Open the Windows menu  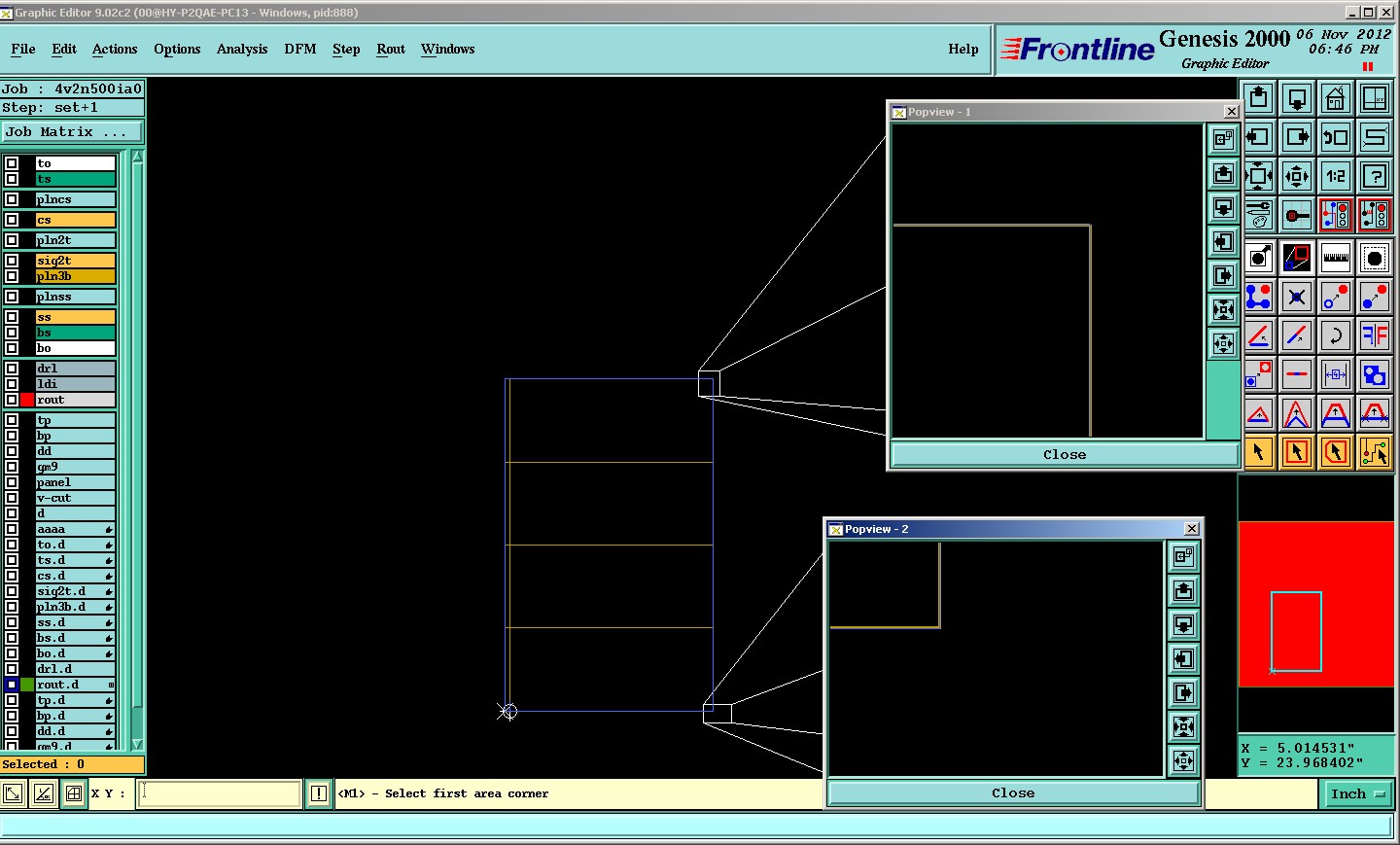click(447, 49)
